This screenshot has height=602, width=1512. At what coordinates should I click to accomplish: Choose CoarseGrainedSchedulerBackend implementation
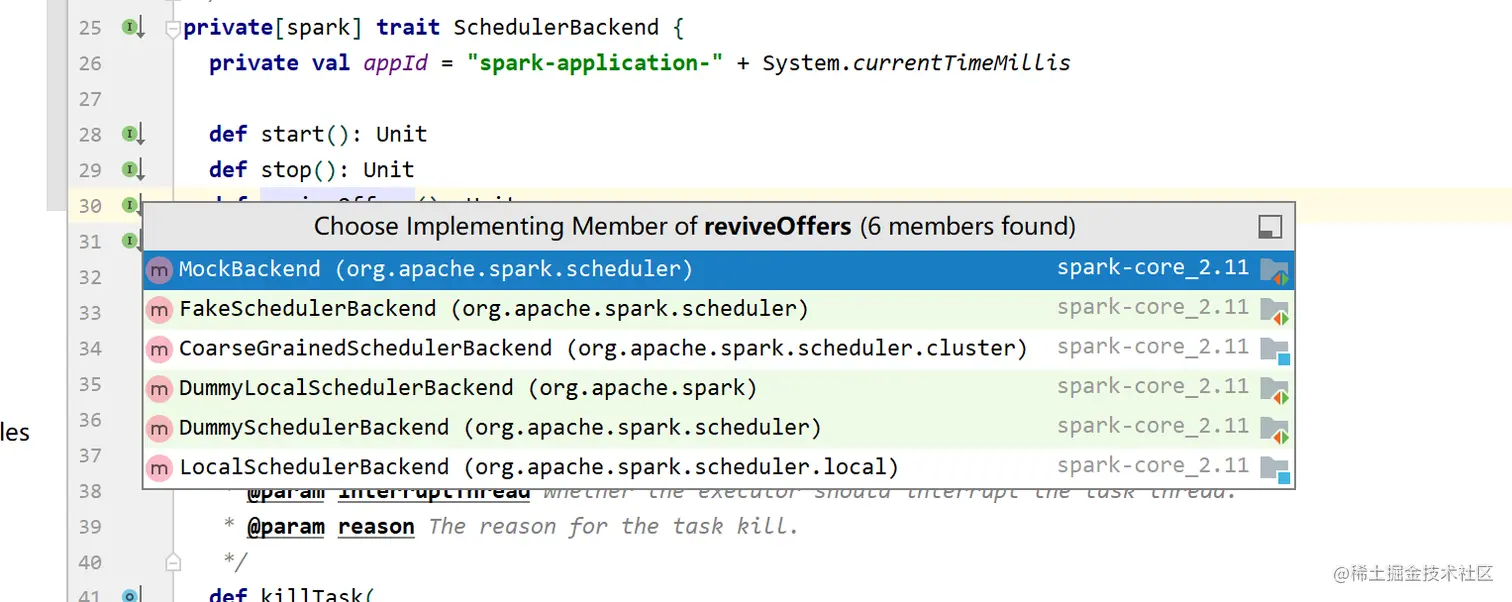[x=718, y=348]
